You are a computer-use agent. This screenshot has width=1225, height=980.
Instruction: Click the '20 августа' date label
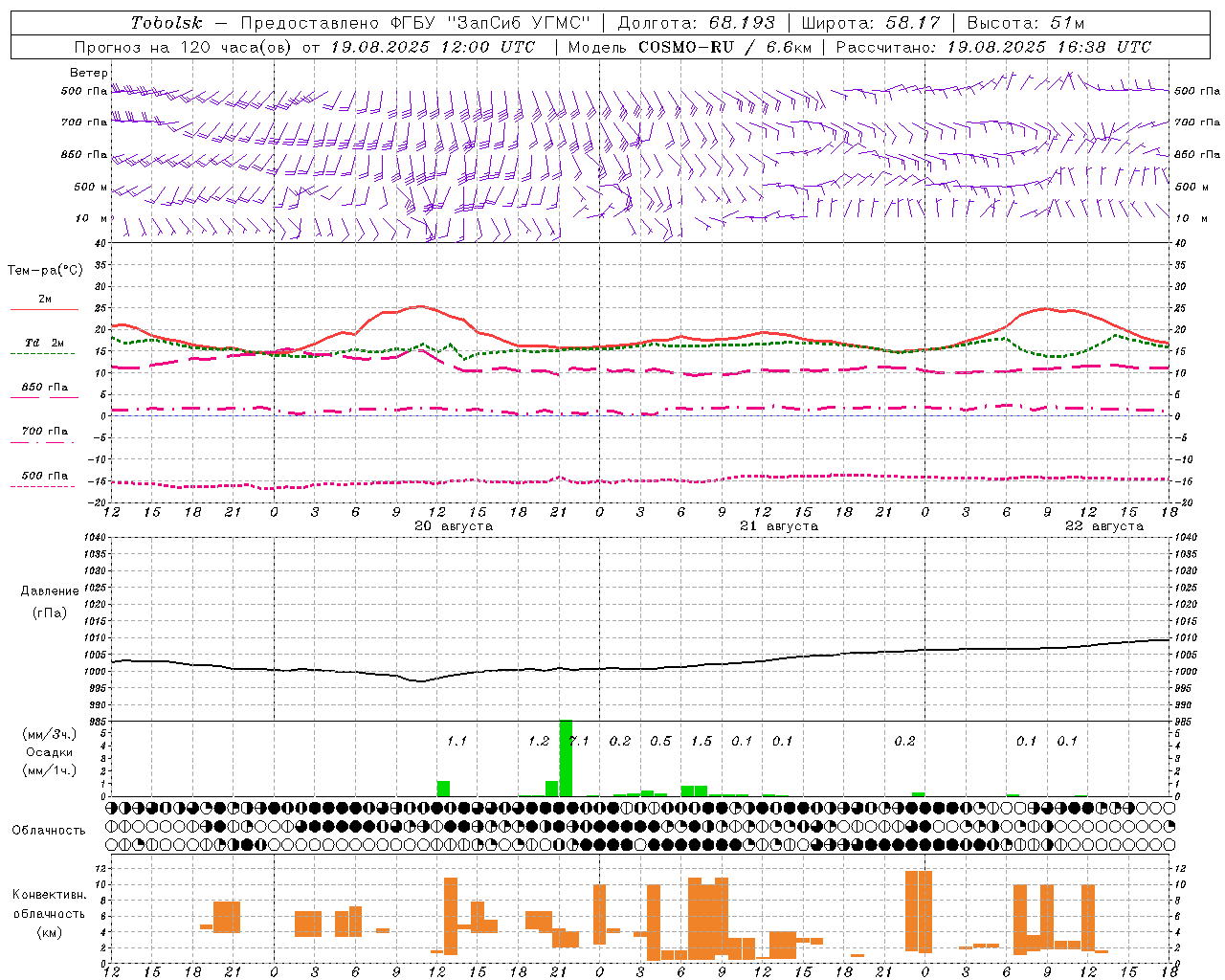[454, 526]
